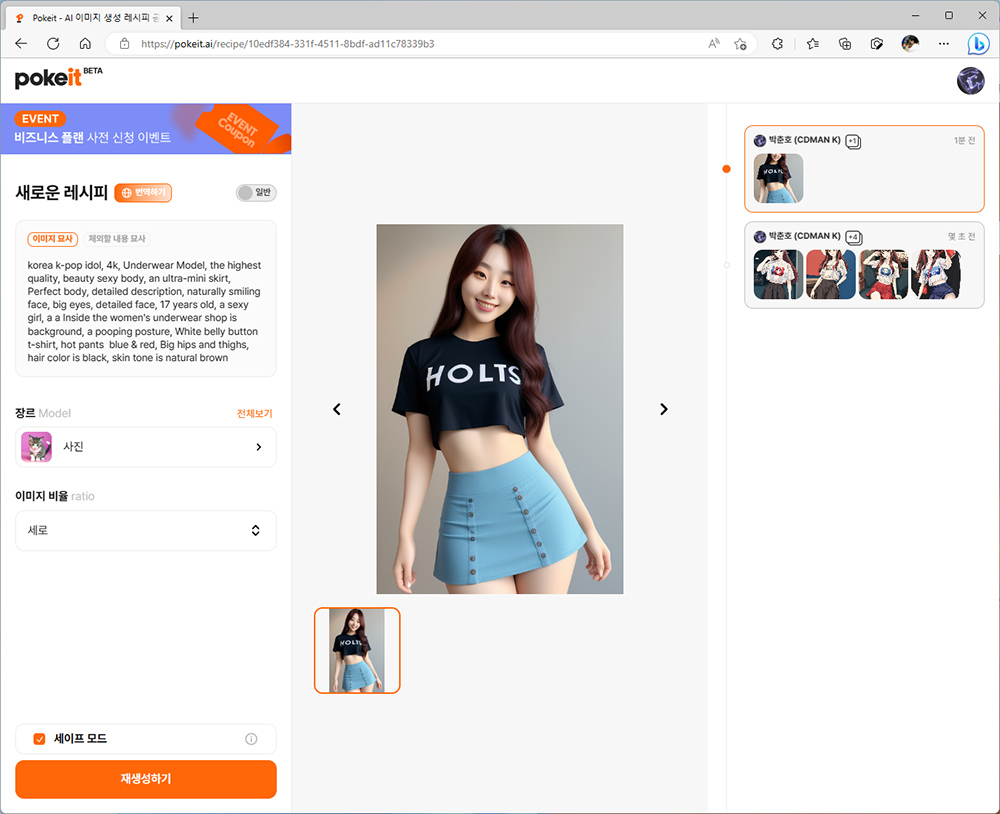Select the 이미지 묘사 tab
This screenshot has width=1000, height=814.
[52, 239]
